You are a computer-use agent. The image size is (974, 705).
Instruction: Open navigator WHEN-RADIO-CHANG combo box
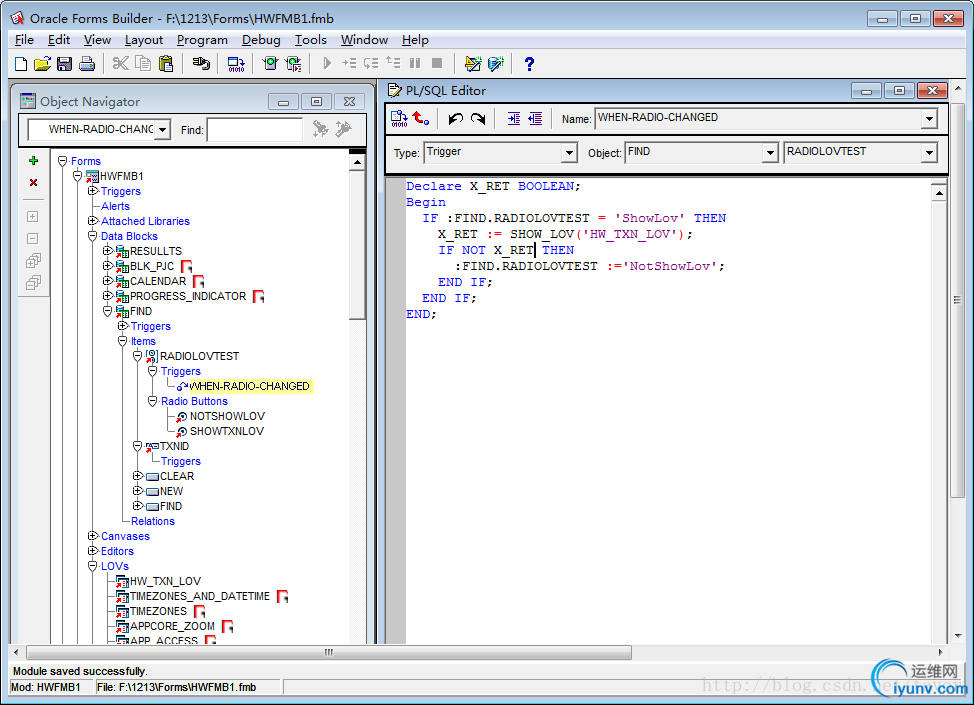click(163, 130)
